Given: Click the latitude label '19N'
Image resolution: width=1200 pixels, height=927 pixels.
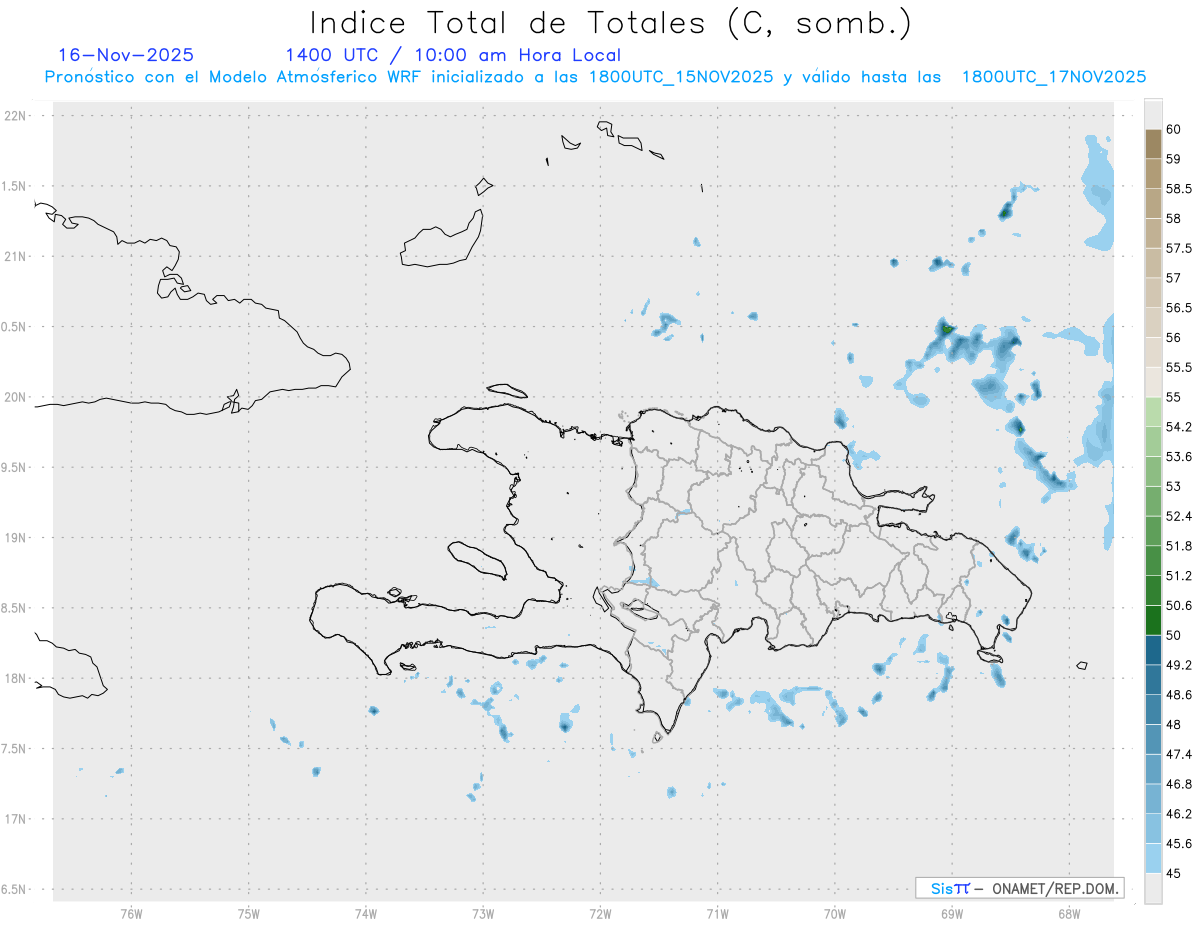Looking at the screenshot, I should 14,538.
